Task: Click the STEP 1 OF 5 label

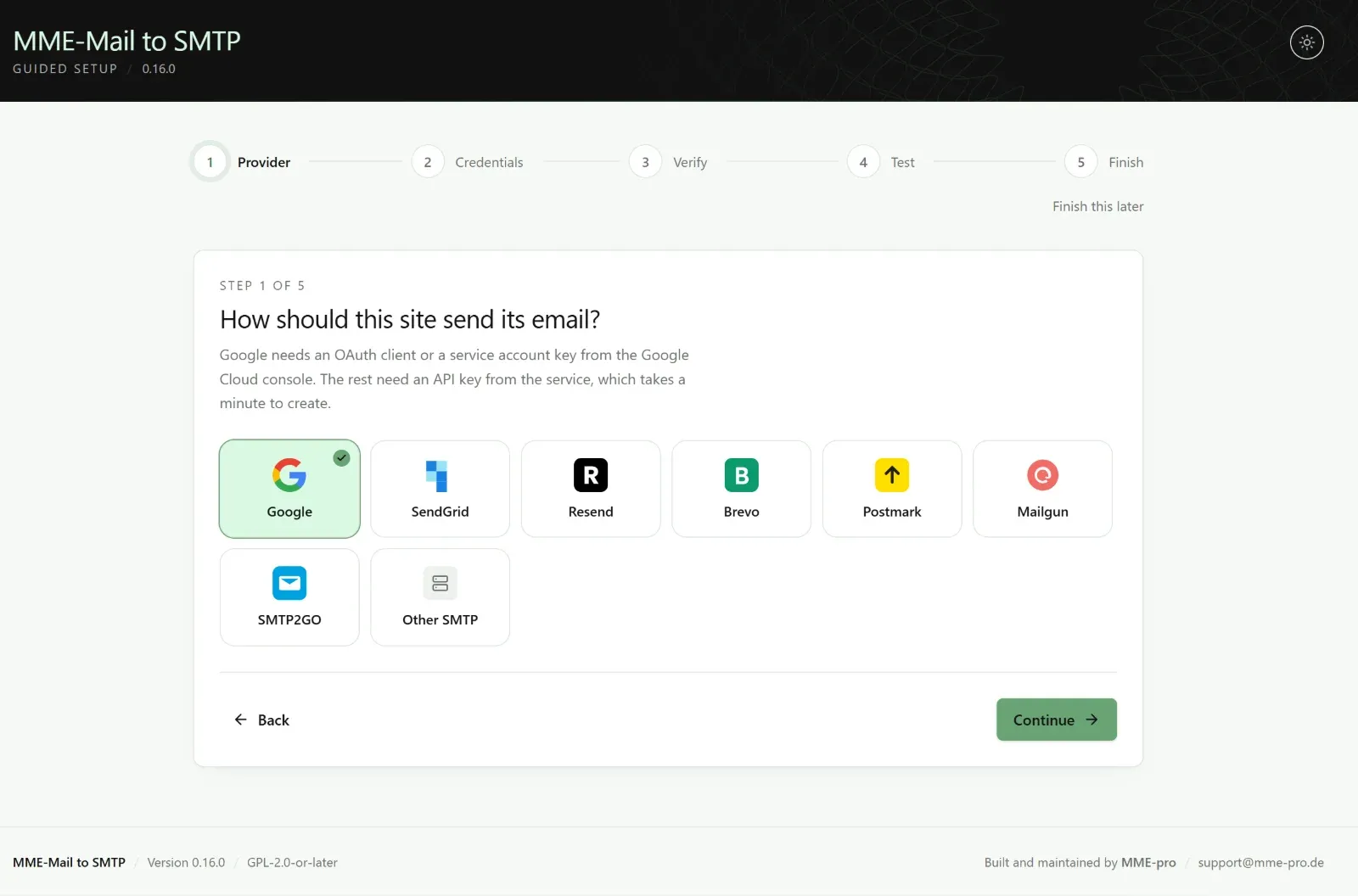Action: coord(262,286)
